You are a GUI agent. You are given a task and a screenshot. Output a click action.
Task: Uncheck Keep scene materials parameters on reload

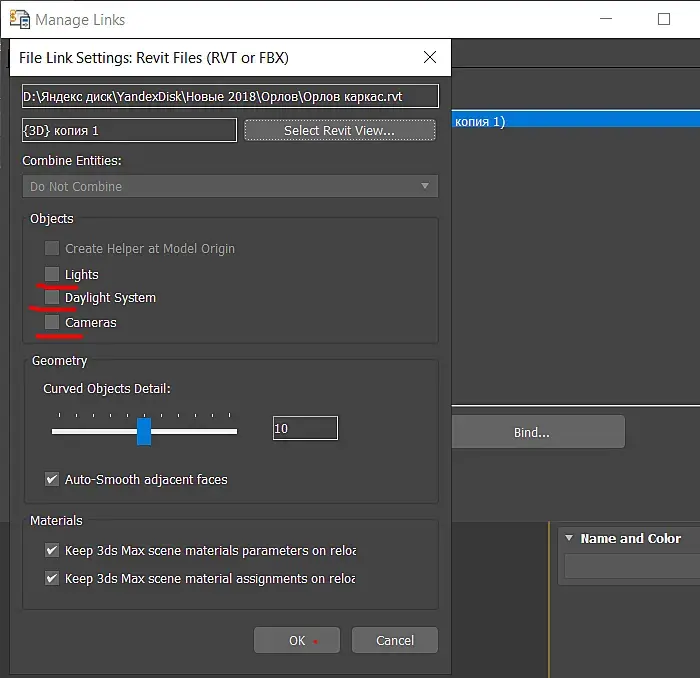click(52, 550)
